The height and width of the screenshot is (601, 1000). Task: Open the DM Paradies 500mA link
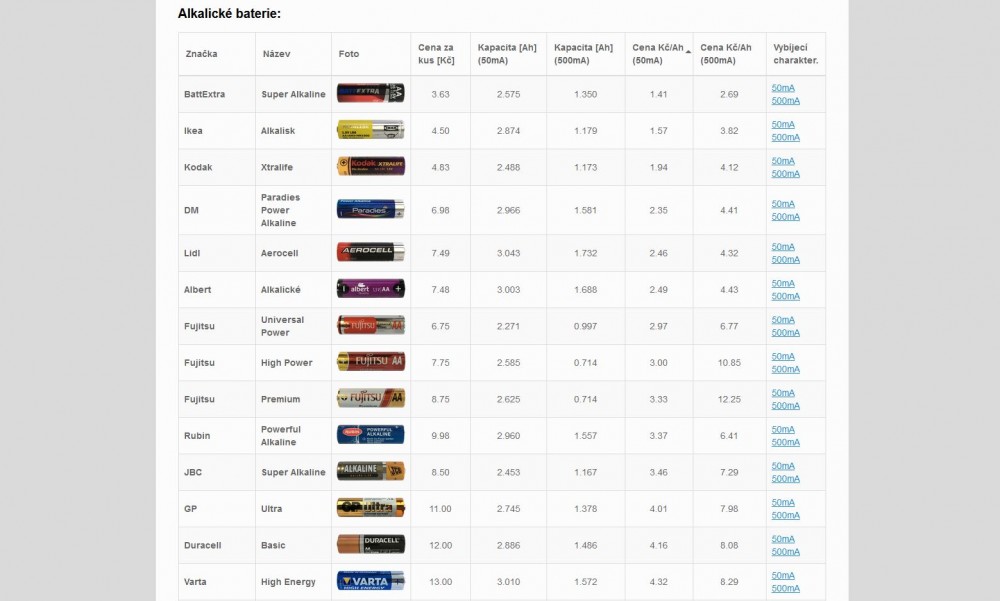click(785, 216)
